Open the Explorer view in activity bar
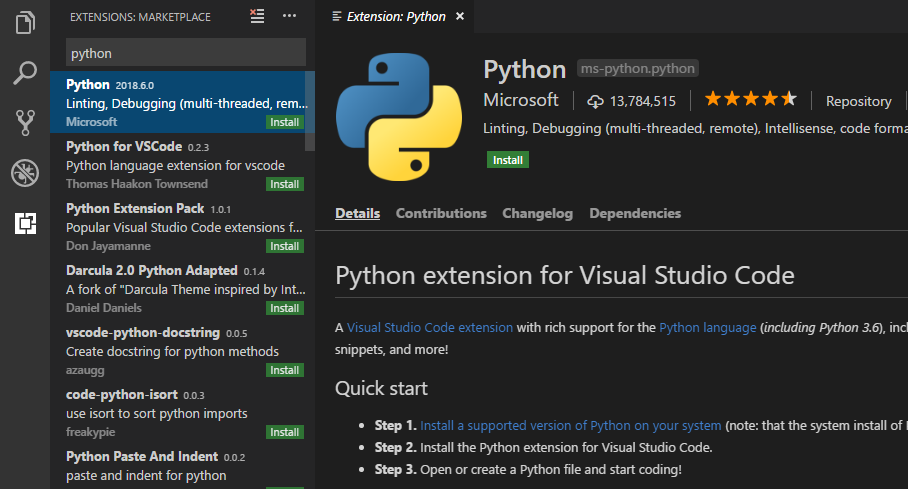The image size is (908, 489). click(25, 23)
